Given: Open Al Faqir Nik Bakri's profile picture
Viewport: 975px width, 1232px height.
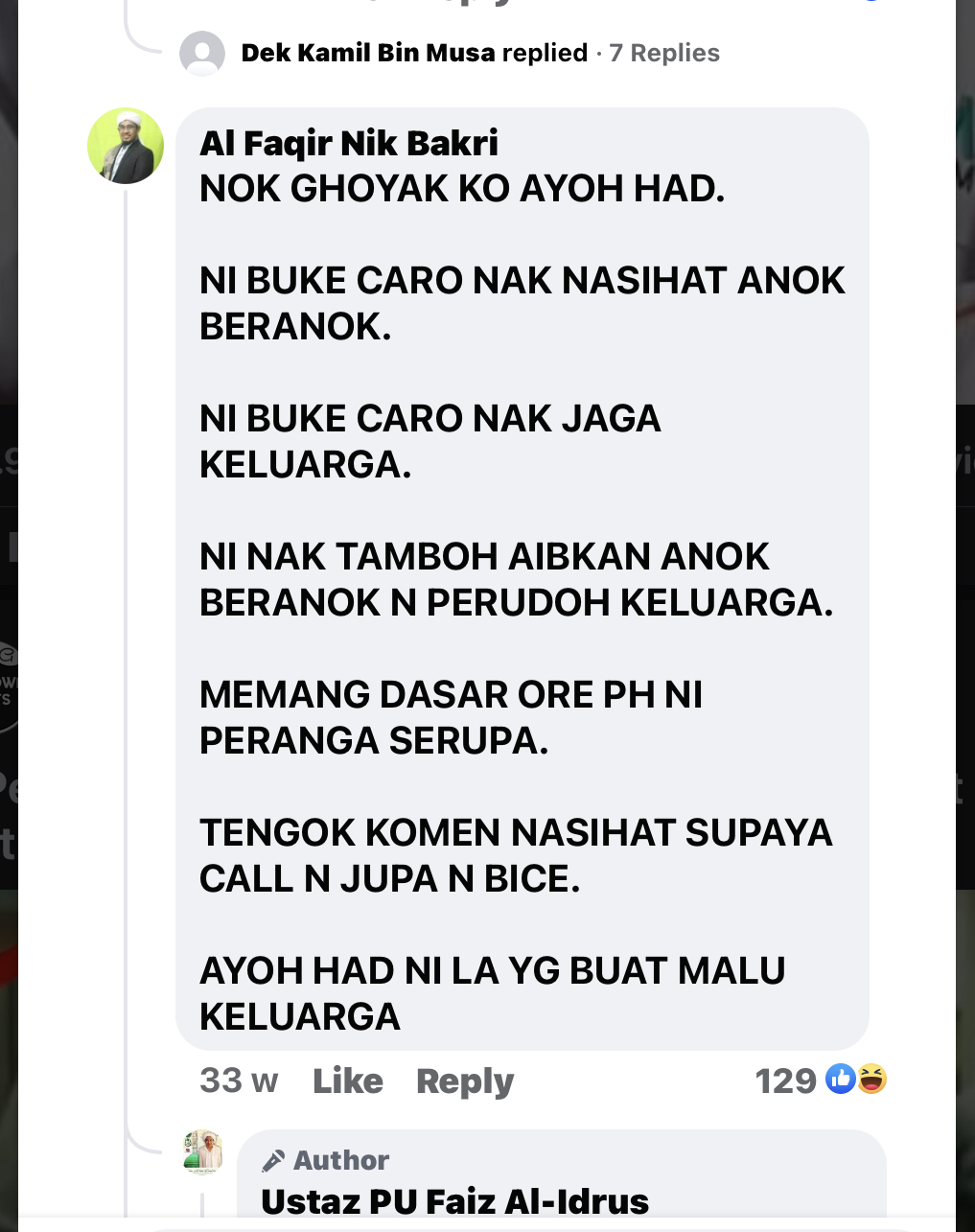Looking at the screenshot, I should [126, 146].
